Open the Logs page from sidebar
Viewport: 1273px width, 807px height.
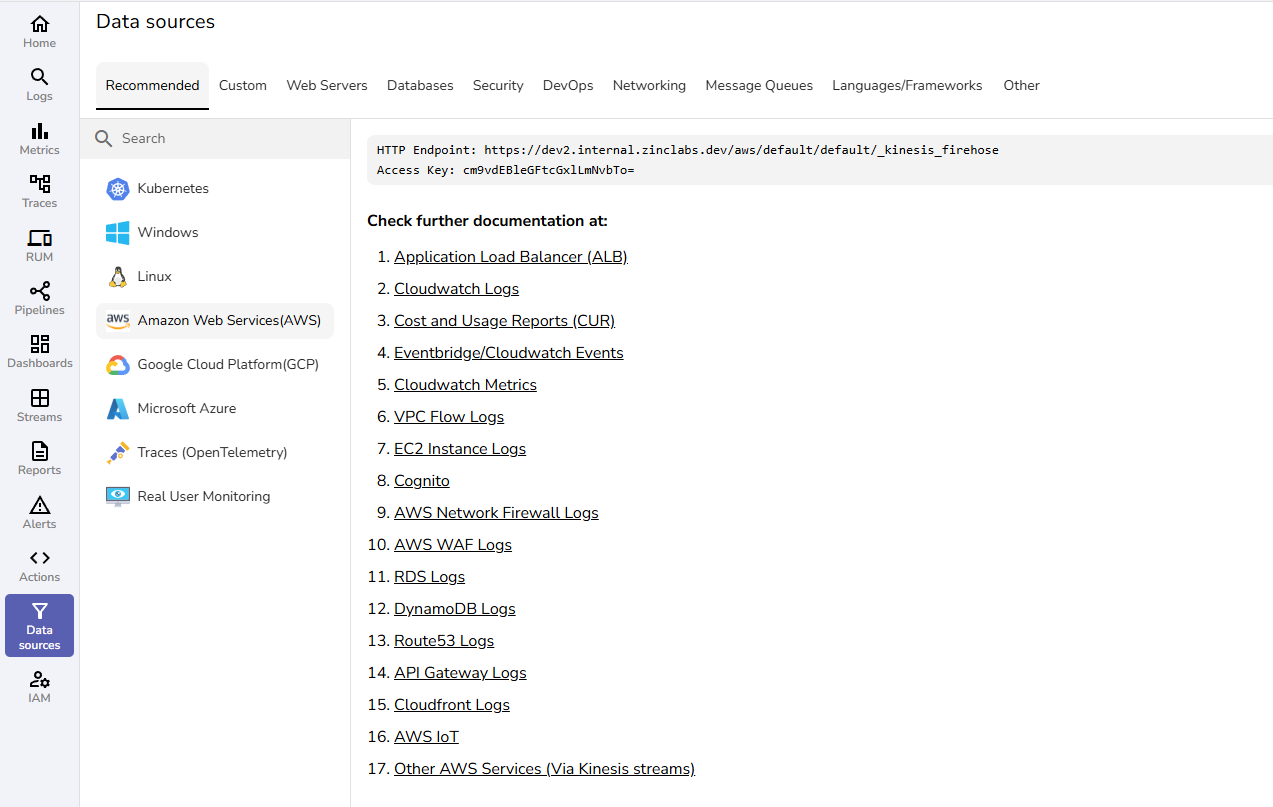pos(39,84)
